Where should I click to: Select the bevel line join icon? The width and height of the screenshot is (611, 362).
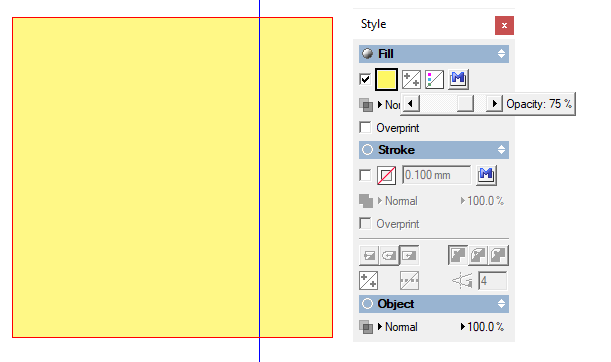[x=498, y=255]
